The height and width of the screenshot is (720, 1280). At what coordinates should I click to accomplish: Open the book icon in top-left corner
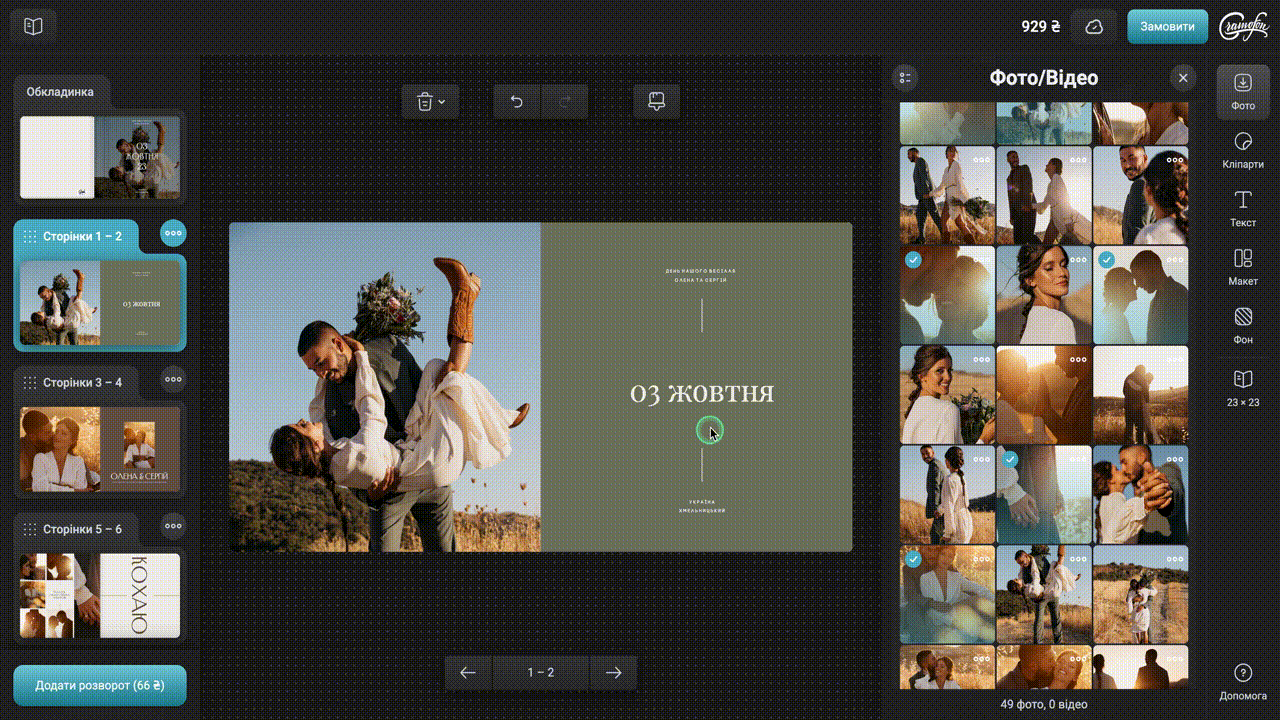point(33,27)
